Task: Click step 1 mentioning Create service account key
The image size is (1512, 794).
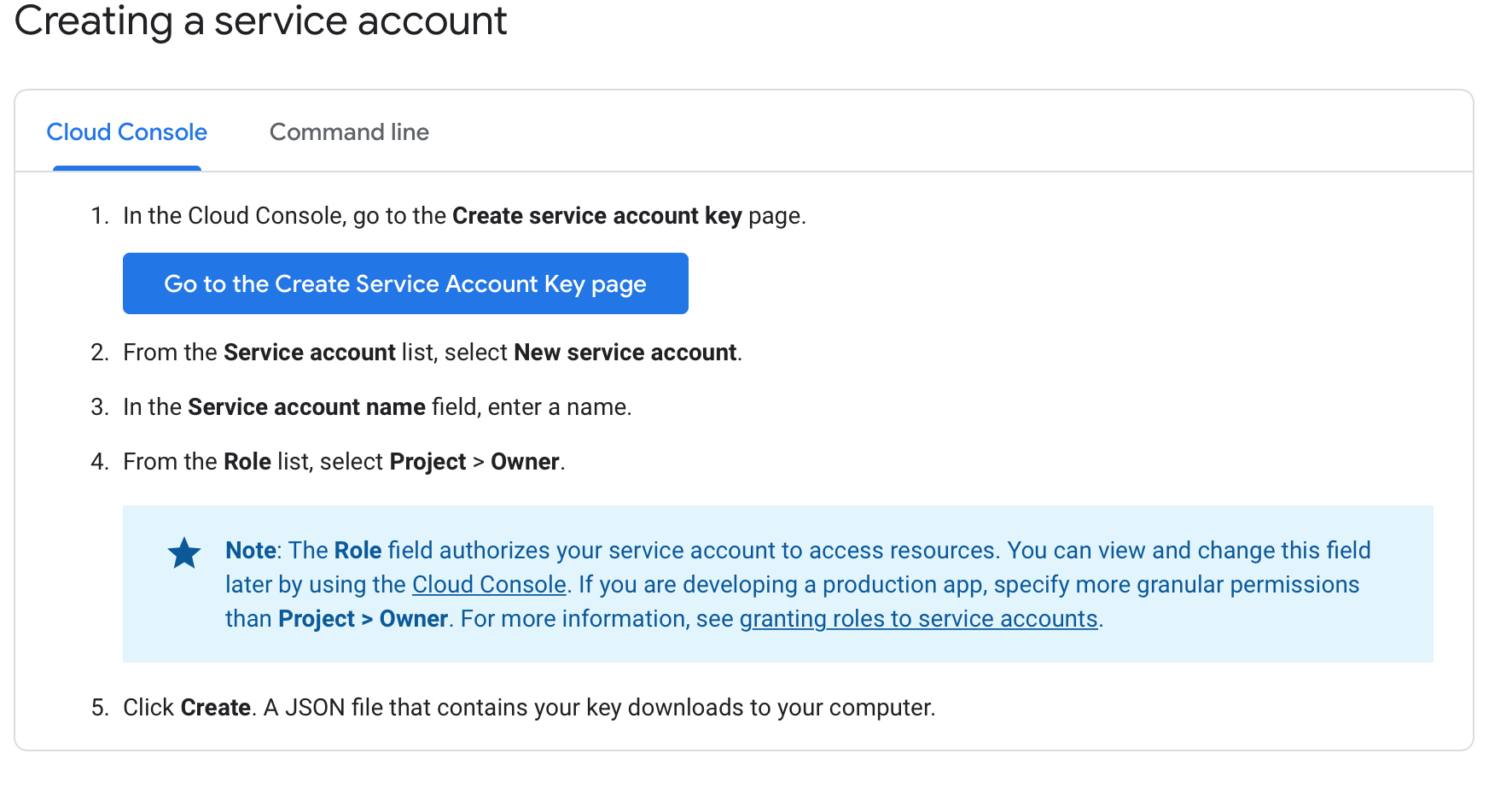Action: [x=465, y=215]
